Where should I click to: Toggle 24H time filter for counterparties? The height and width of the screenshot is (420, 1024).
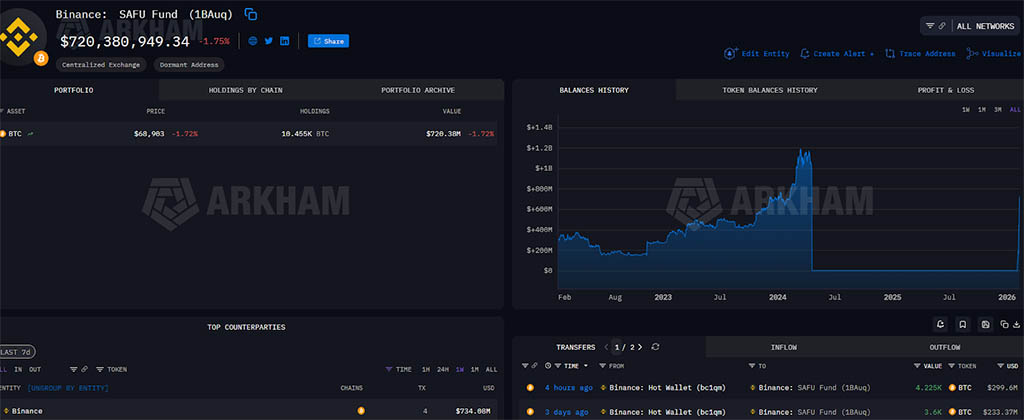click(x=443, y=369)
